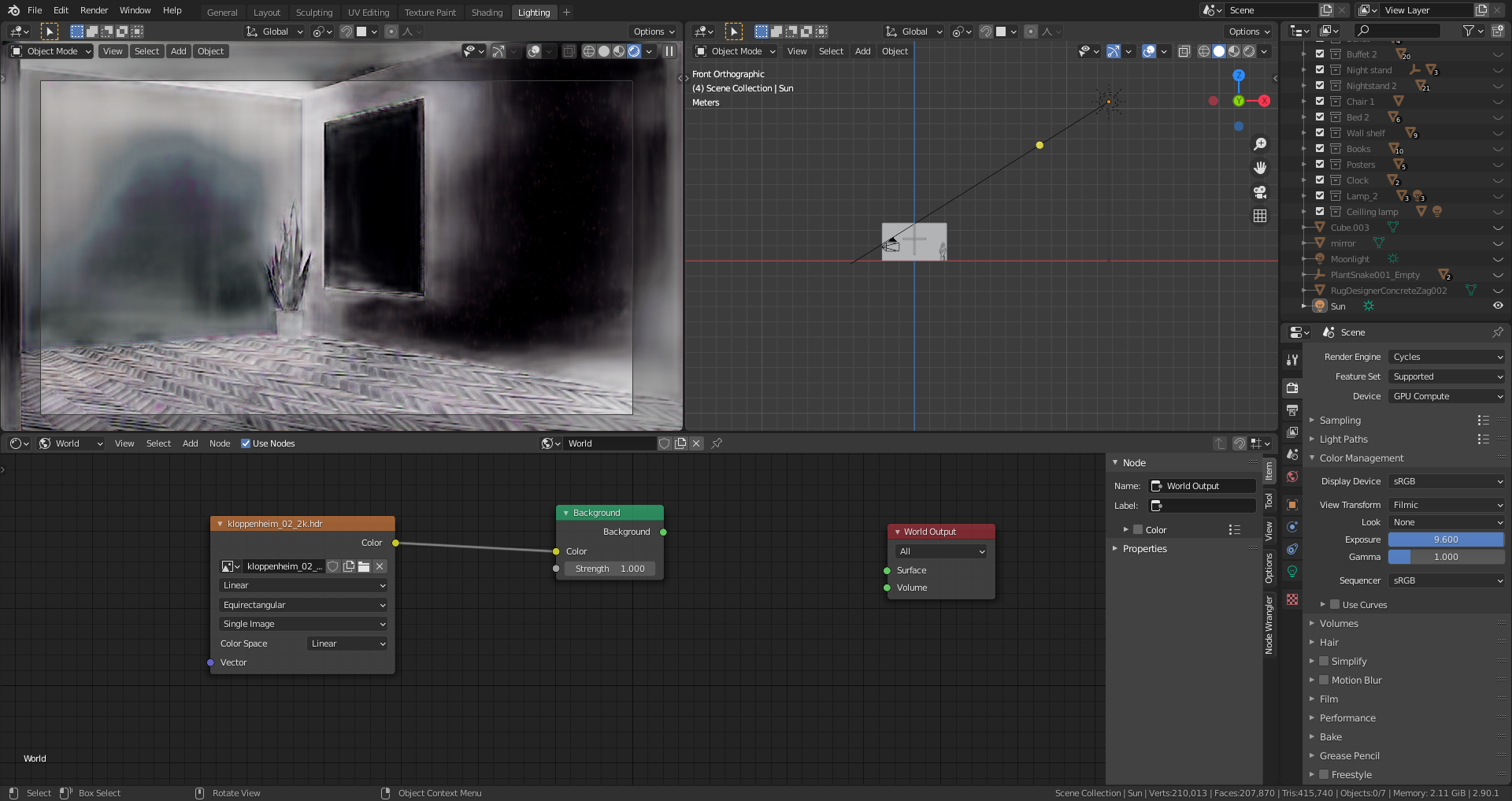Uncheck the Use Nodes checkbox

(x=246, y=443)
